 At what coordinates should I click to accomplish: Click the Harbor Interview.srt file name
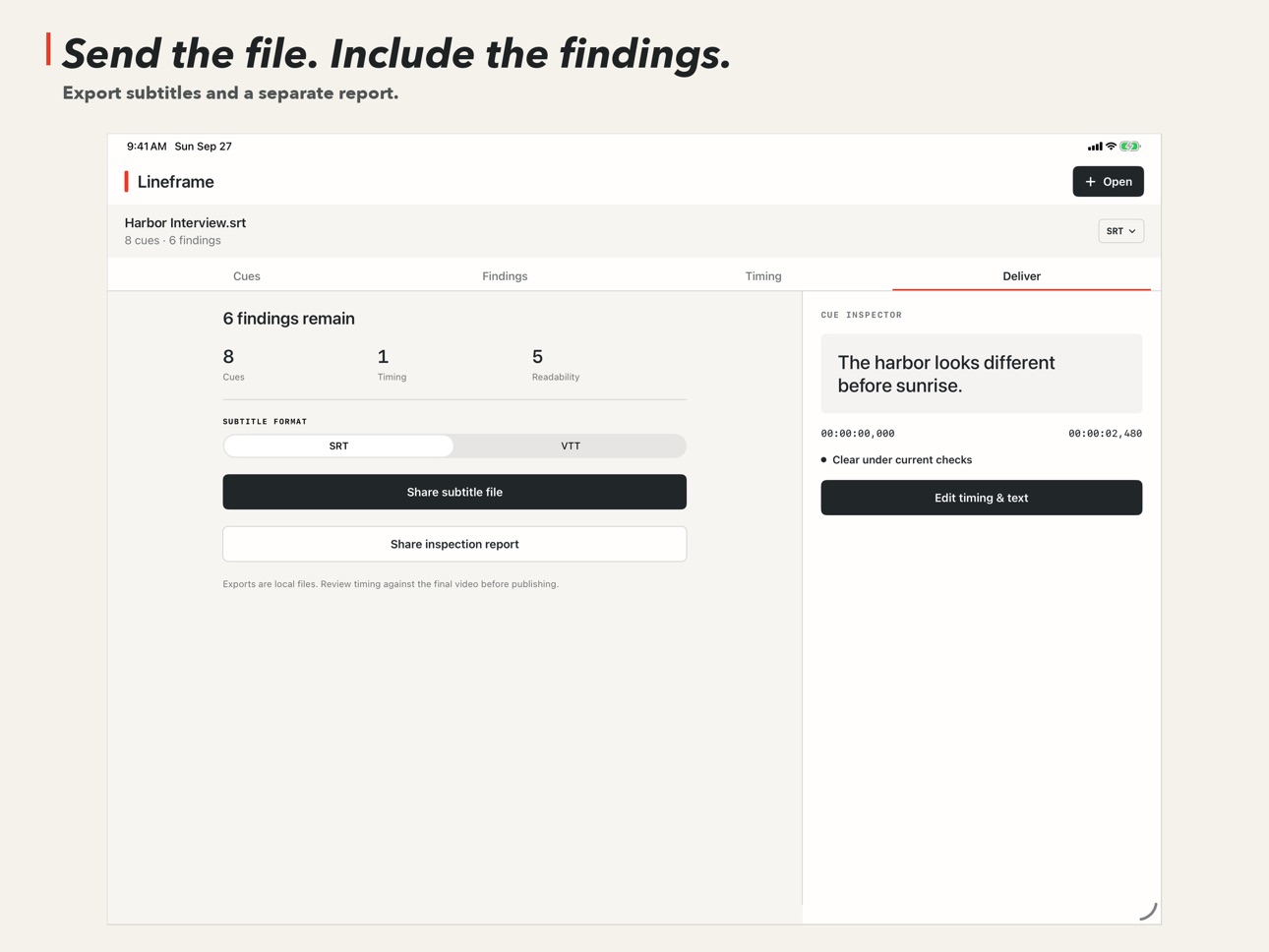(x=185, y=223)
